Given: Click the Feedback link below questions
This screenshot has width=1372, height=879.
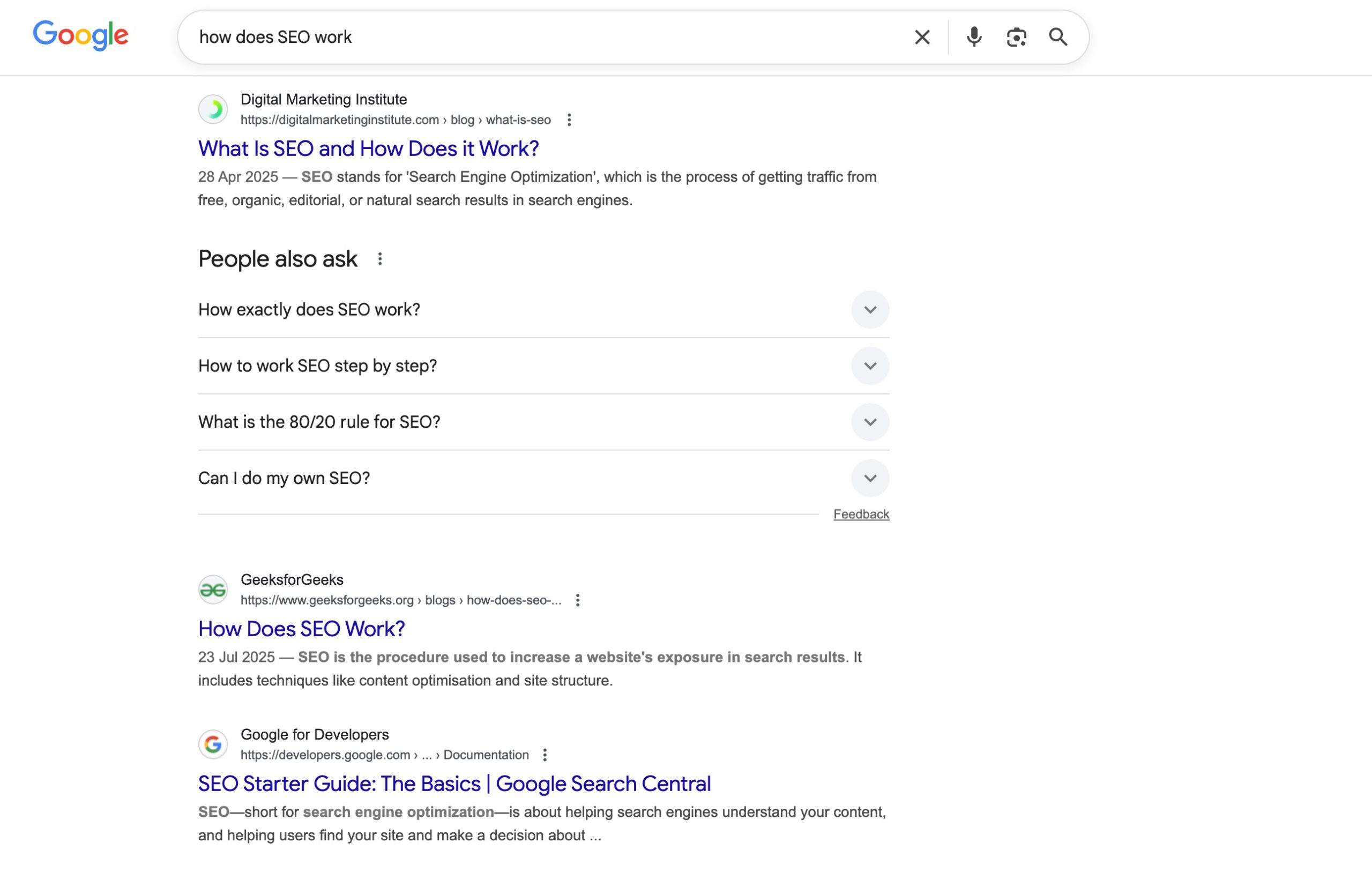Looking at the screenshot, I should [x=861, y=515].
